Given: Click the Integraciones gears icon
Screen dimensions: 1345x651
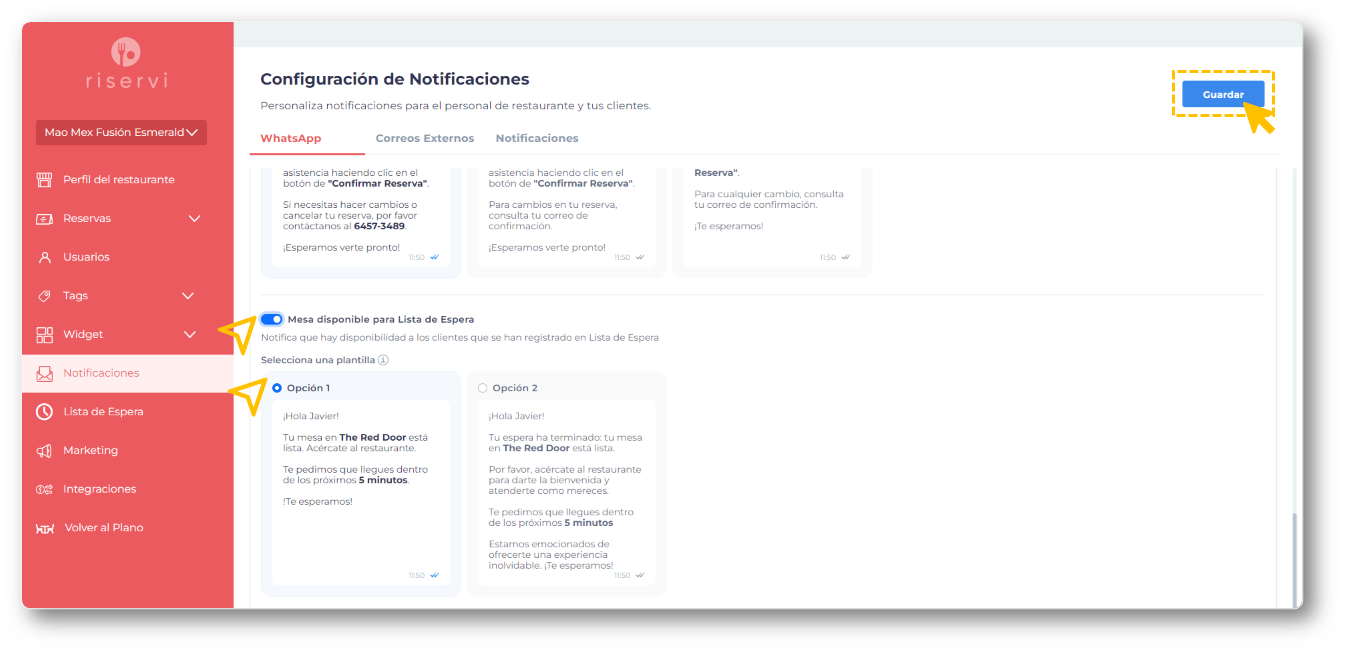Looking at the screenshot, I should click(44, 489).
